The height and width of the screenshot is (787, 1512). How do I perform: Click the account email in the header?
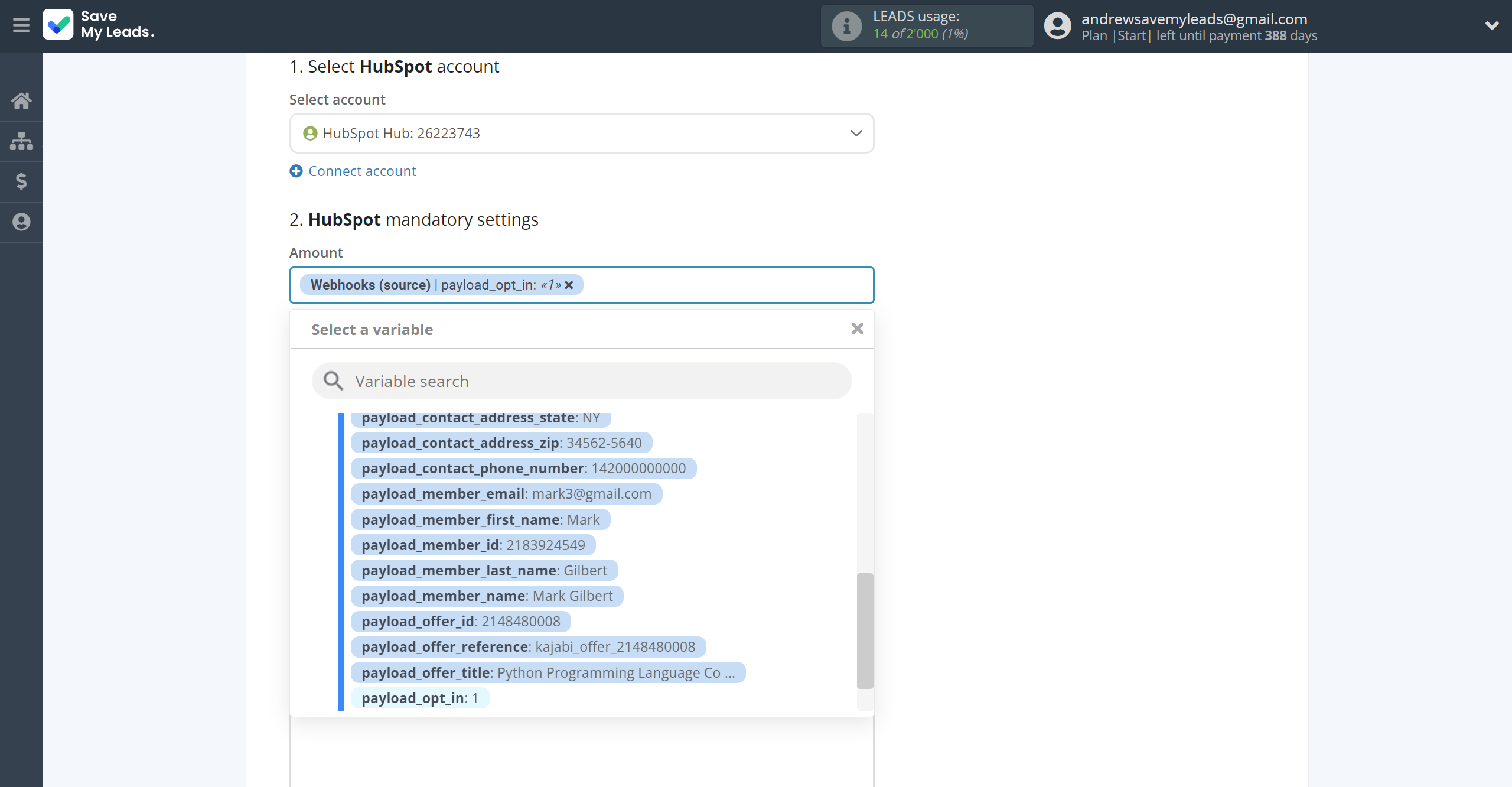point(1194,19)
